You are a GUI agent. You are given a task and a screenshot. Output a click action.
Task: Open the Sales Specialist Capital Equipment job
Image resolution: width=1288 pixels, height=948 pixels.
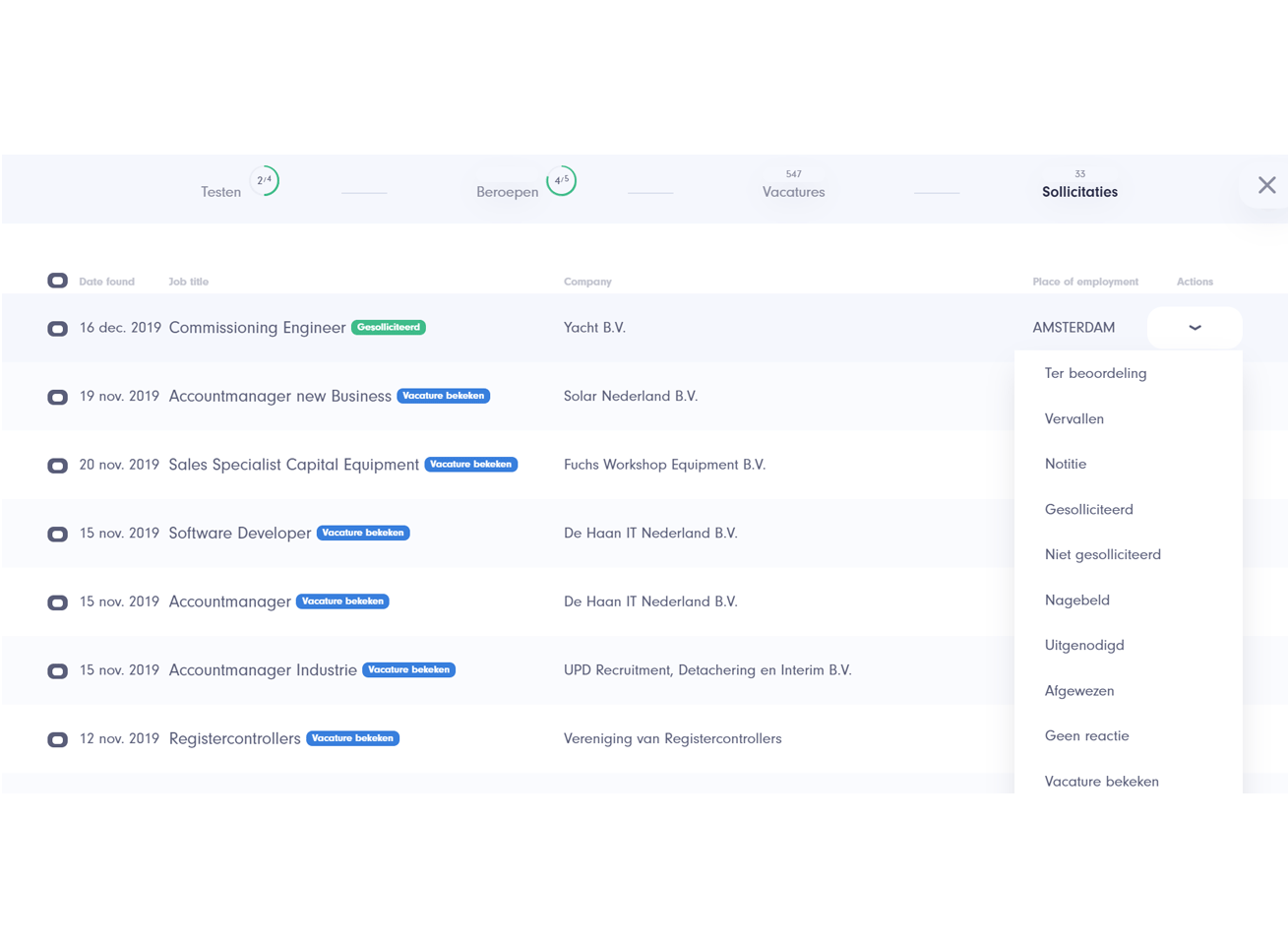point(293,465)
